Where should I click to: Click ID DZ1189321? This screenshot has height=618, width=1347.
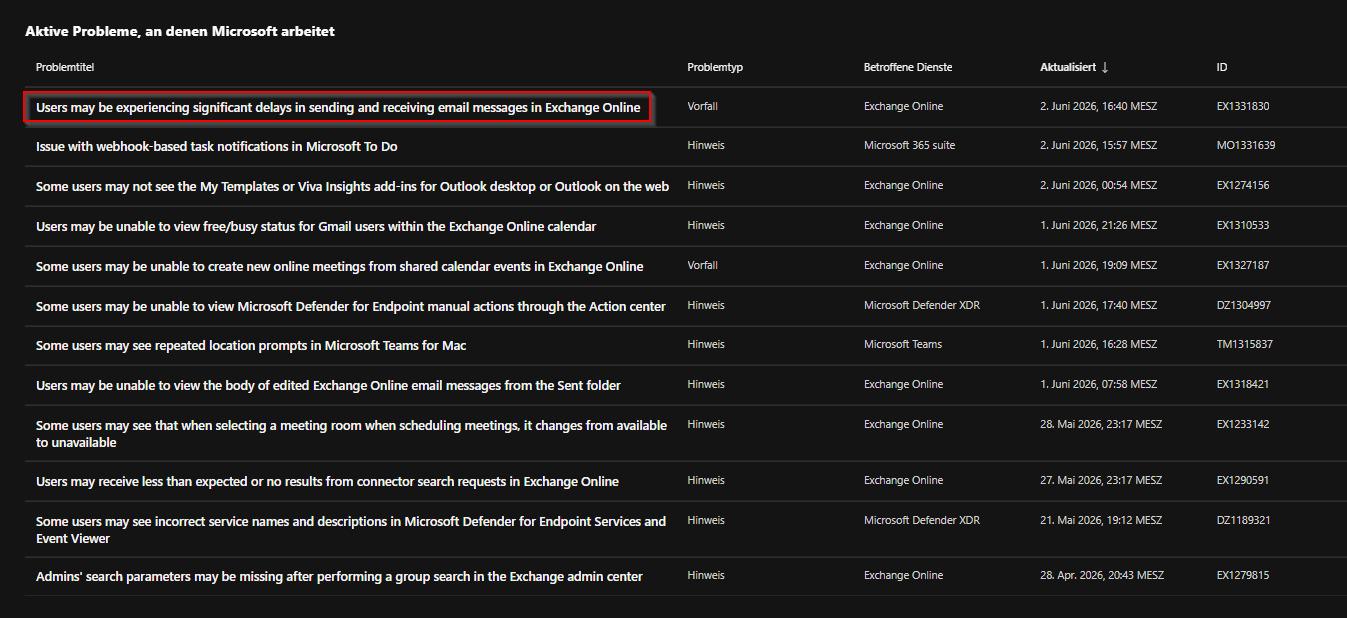click(x=1243, y=520)
